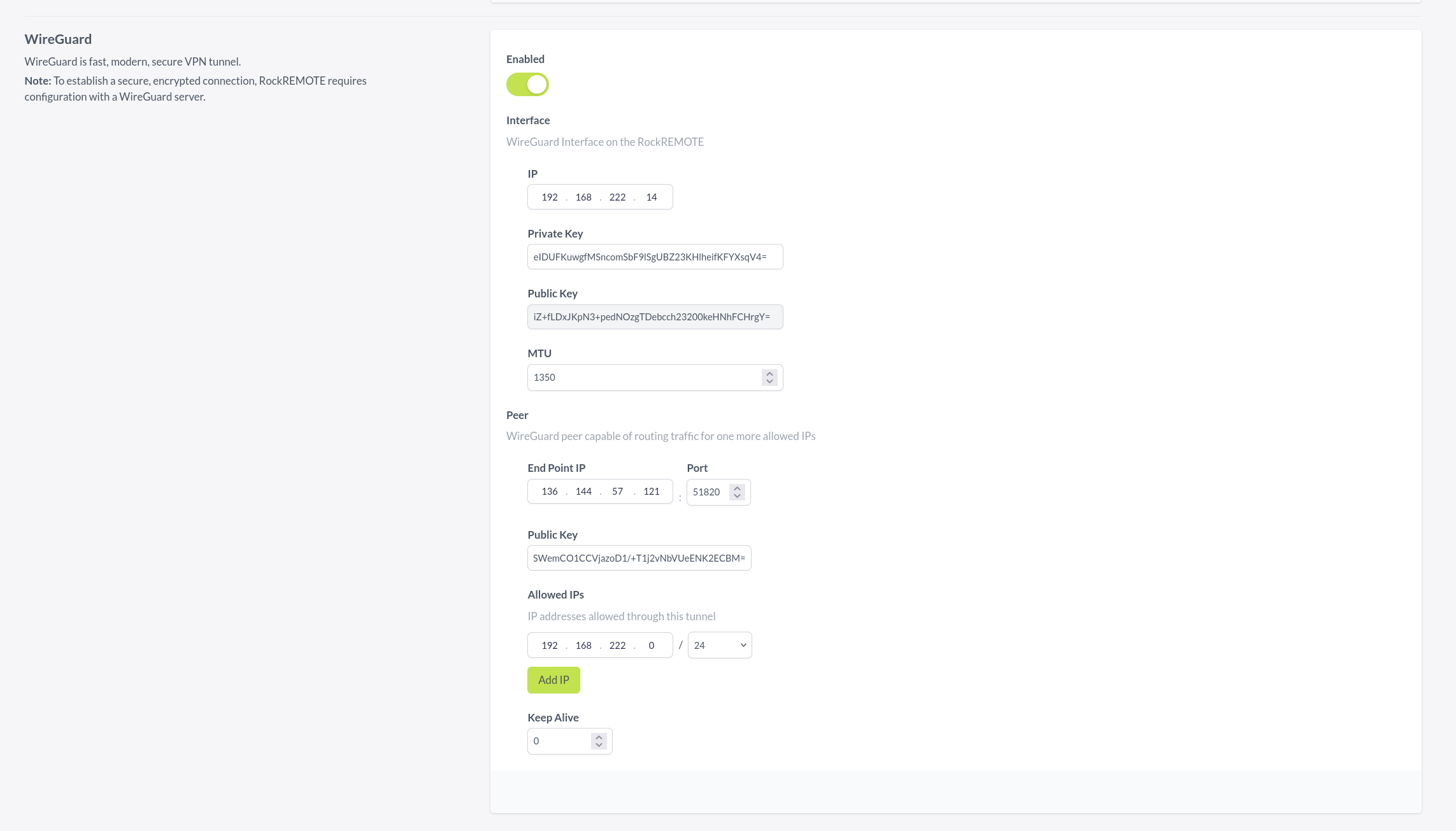Decrement Port with the down arrow
The width and height of the screenshot is (1456, 831).
[x=737, y=496]
